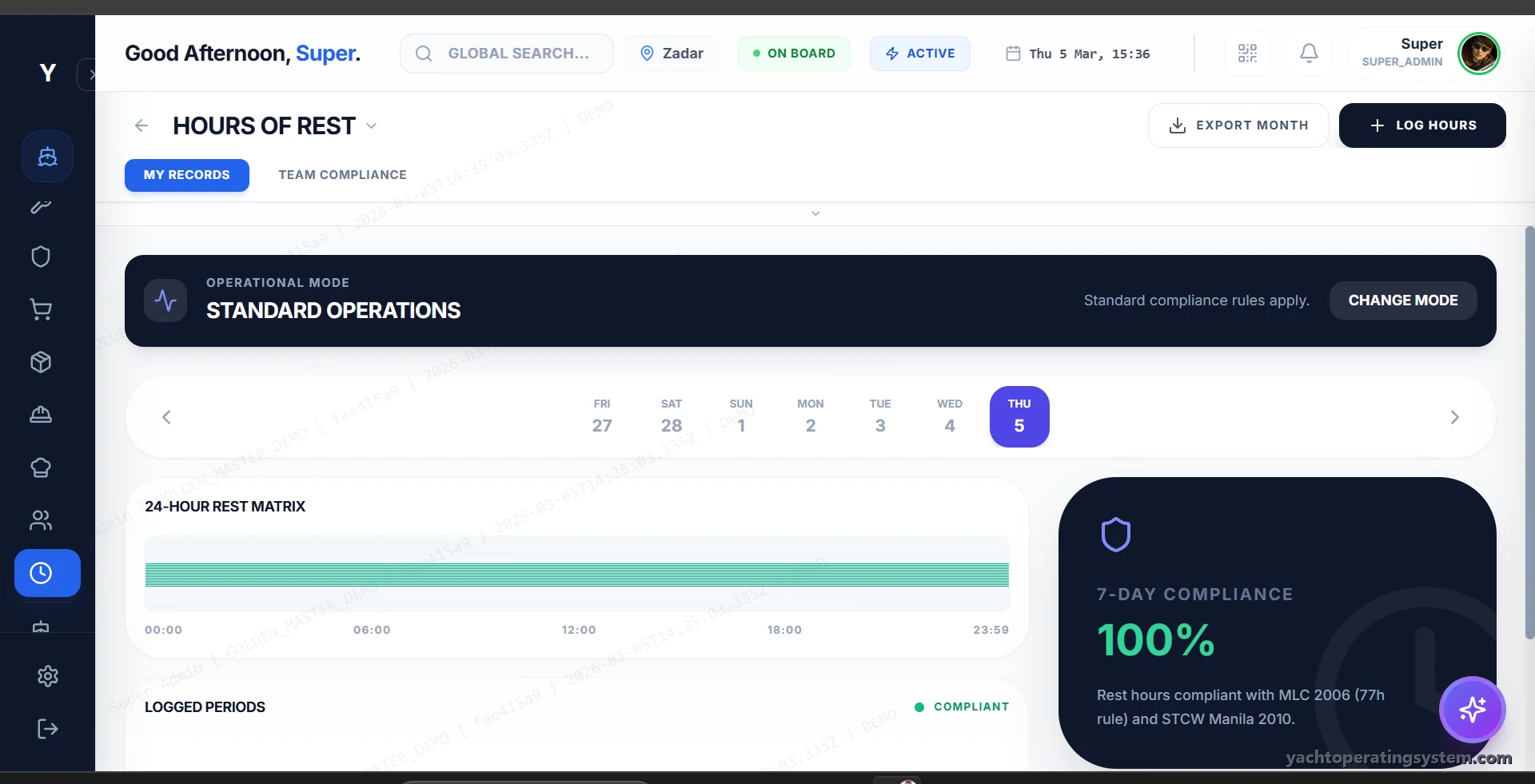
Task: Select the package box sidebar icon
Action: point(41,362)
